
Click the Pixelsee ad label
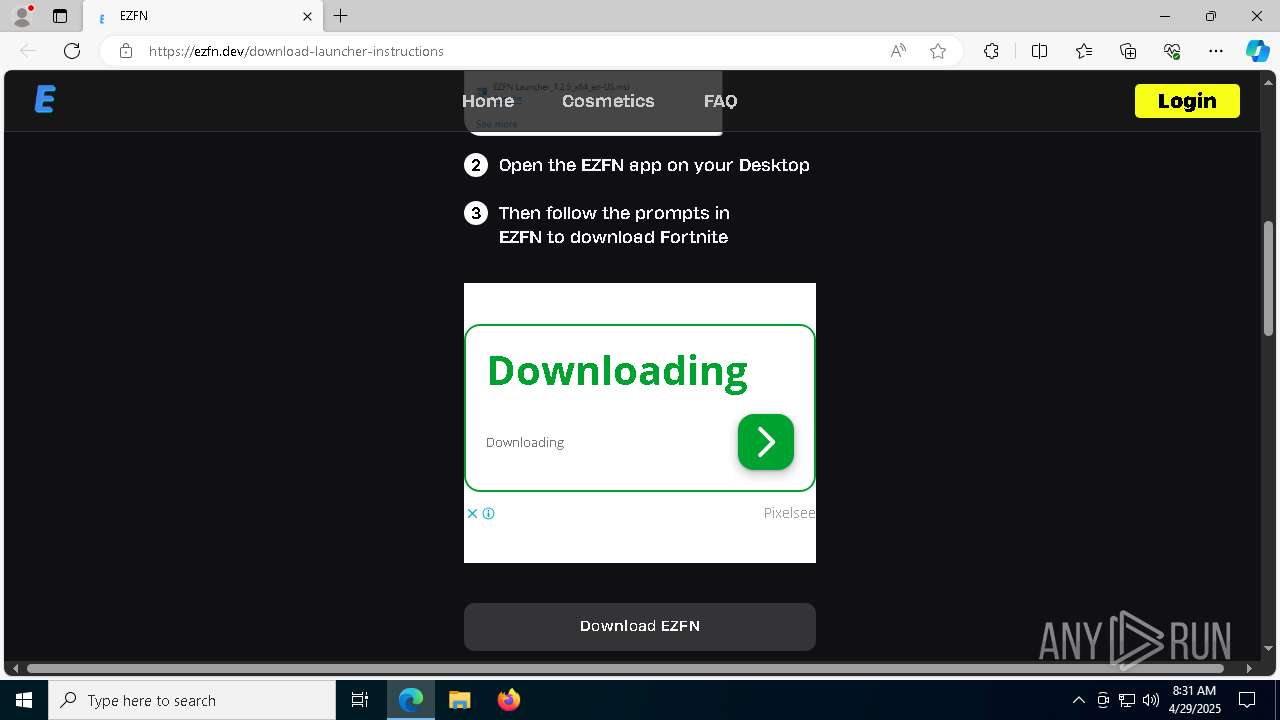[x=789, y=513]
